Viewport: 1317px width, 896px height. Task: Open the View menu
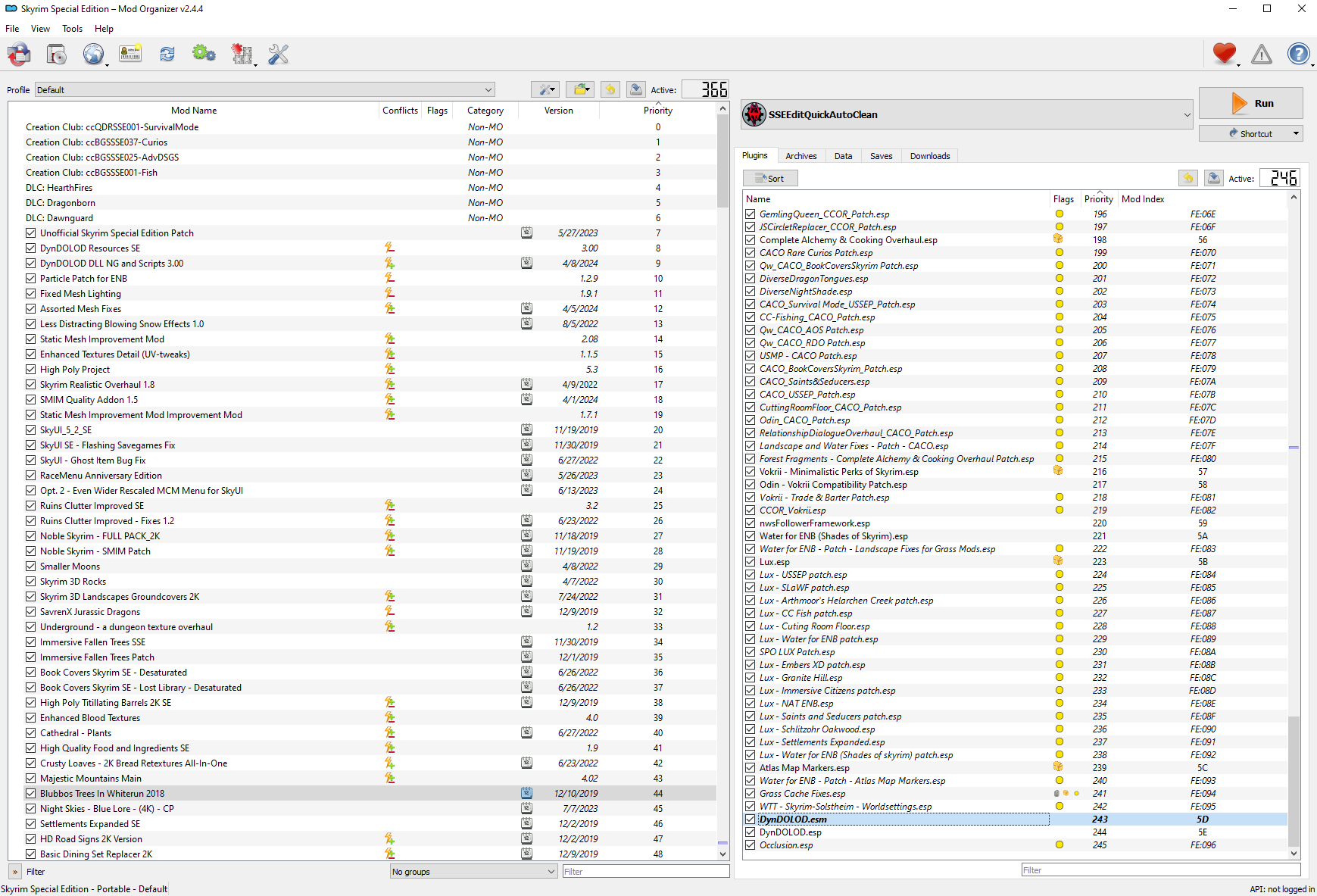40,29
